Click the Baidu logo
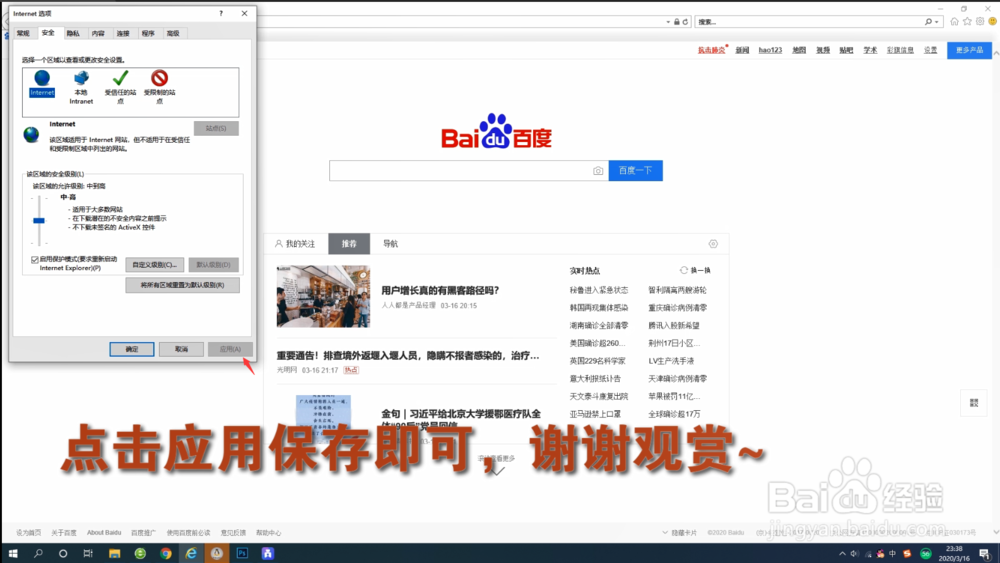This screenshot has height=563, width=1000. coord(496,131)
